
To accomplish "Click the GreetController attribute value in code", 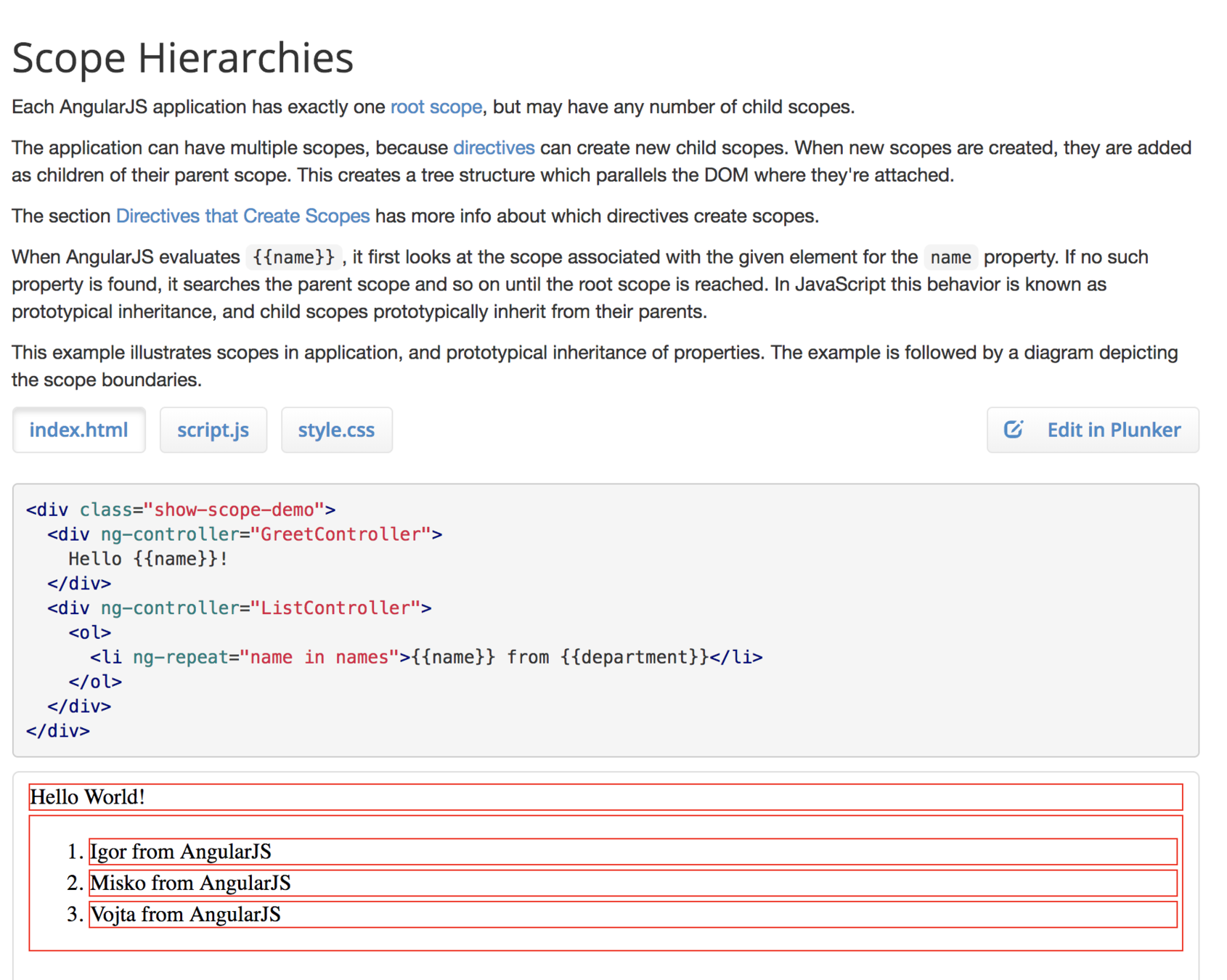I will click(x=341, y=534).
